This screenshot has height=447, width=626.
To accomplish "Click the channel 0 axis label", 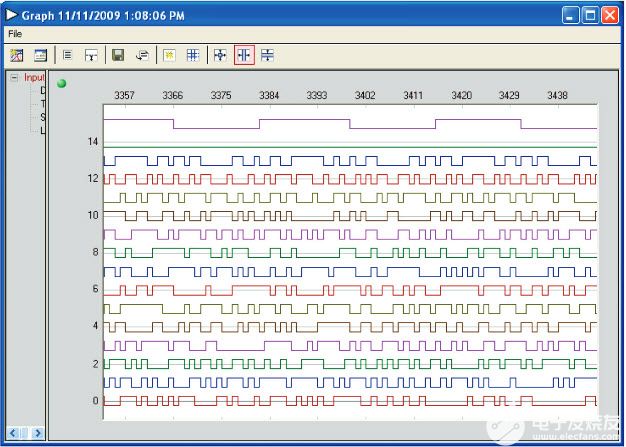I will [95, 401].
